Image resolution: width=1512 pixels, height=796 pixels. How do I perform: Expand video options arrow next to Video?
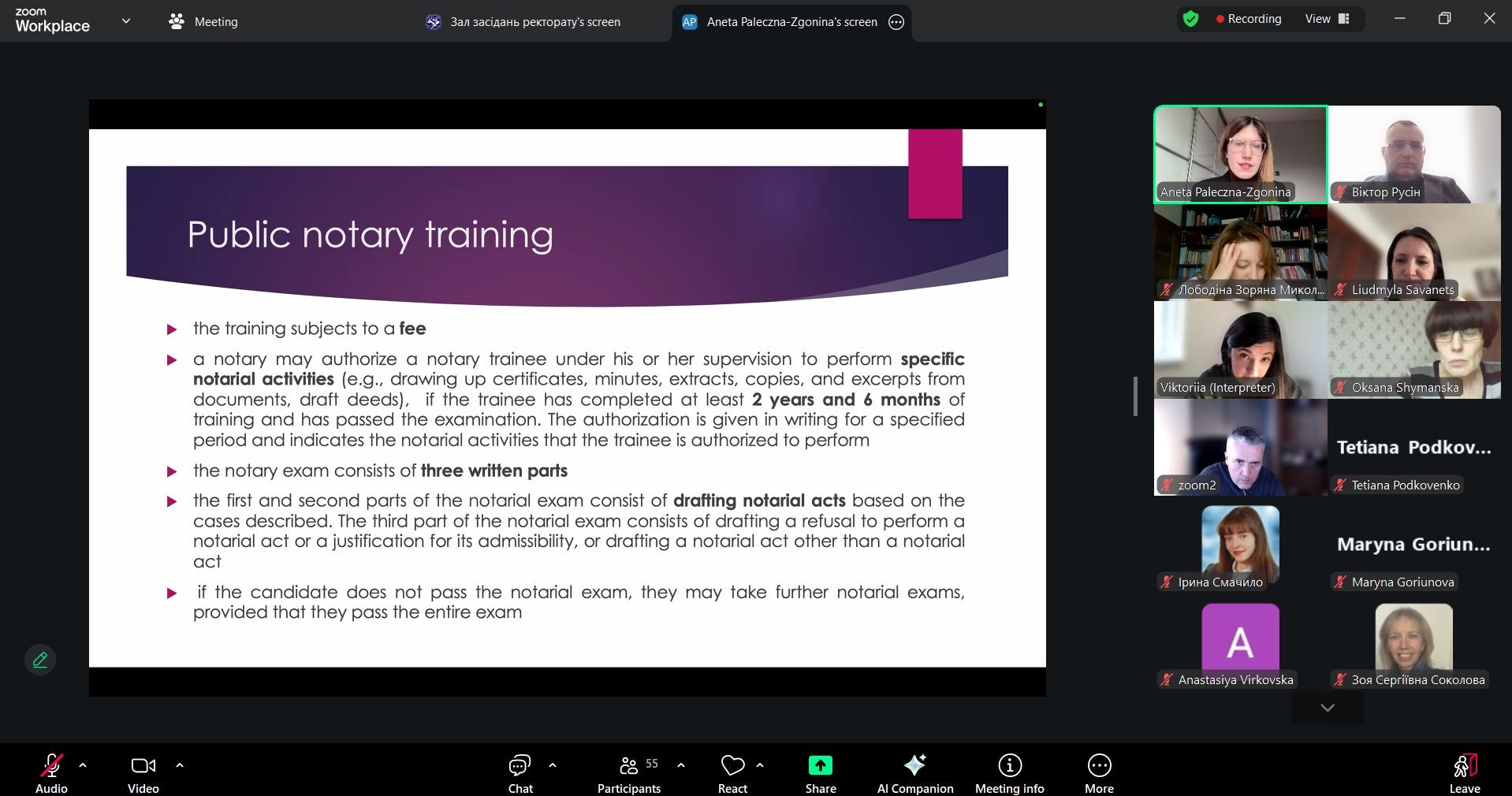[180, 764]
